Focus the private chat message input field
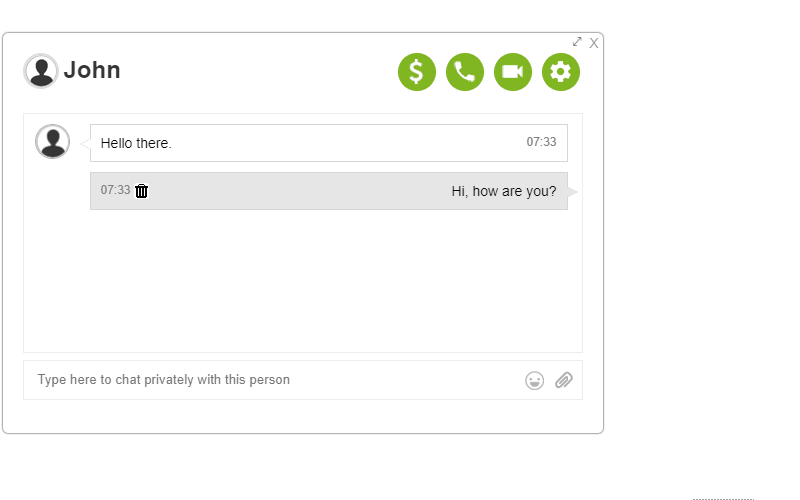 tap(270, 380)
